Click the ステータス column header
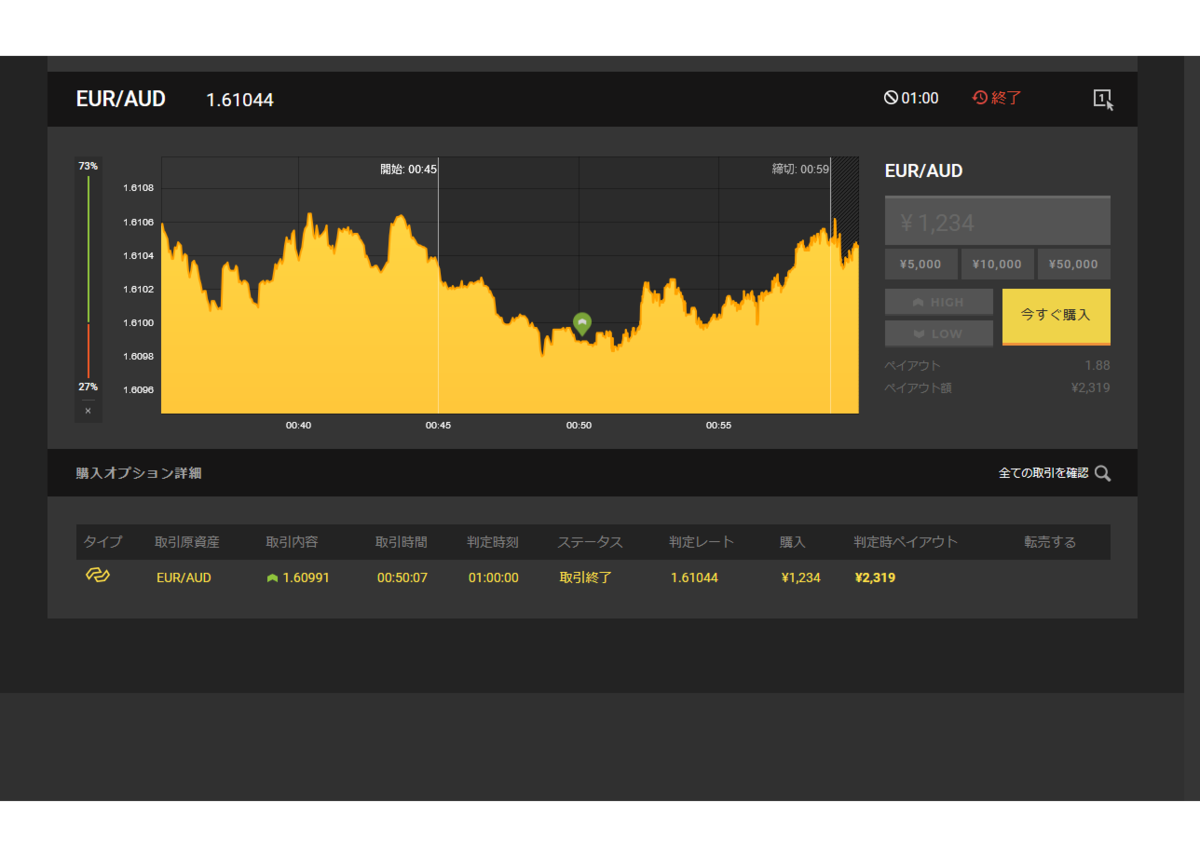The height and width of the screenshot is (856, 1200). 590,542
